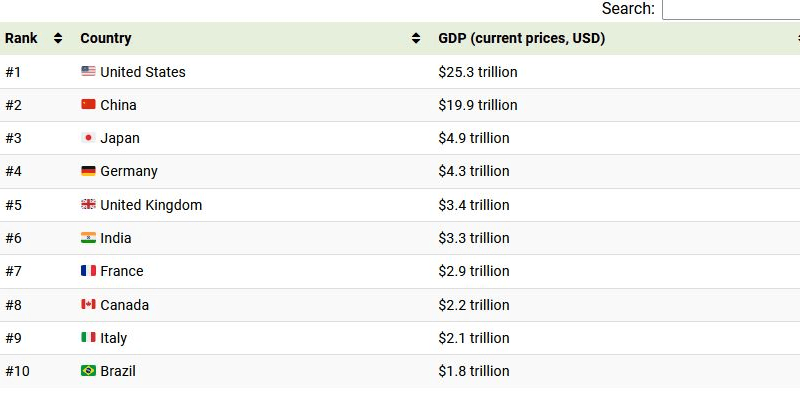Sort table by Rank column arrows
800x394 pixels.
coord(58,38)
